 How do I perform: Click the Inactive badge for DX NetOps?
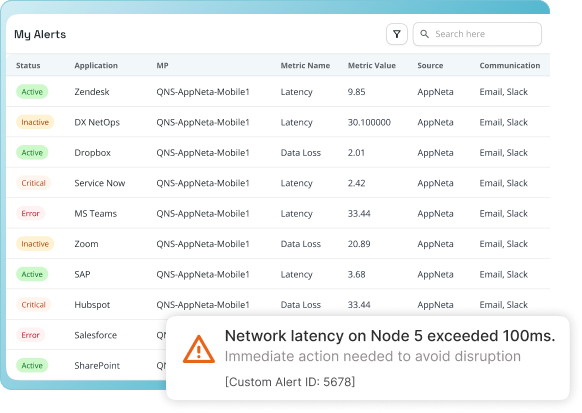(35, 122)
